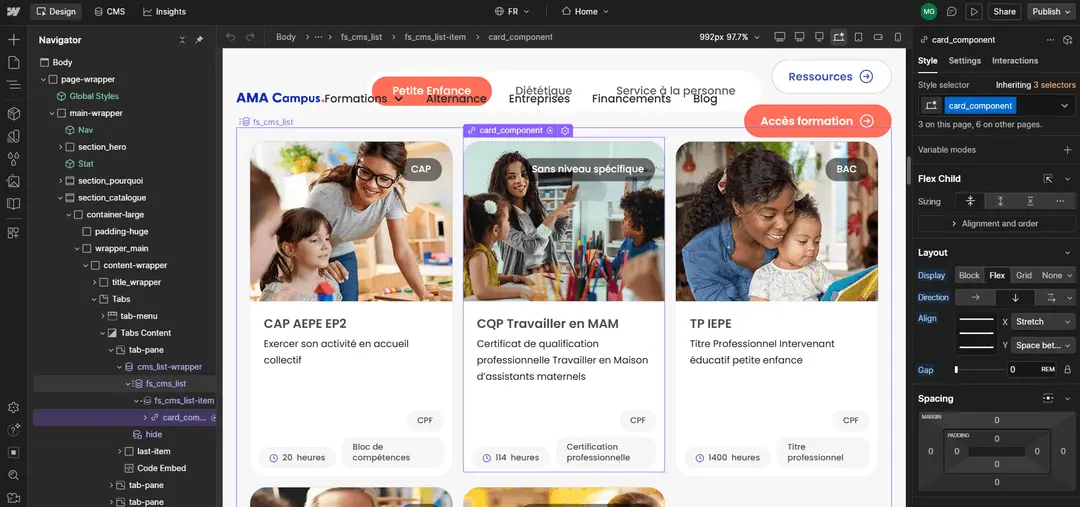Expand title_wrapper in Navigator
Screen dimensions: 1080x507
(x=94, y=282)
